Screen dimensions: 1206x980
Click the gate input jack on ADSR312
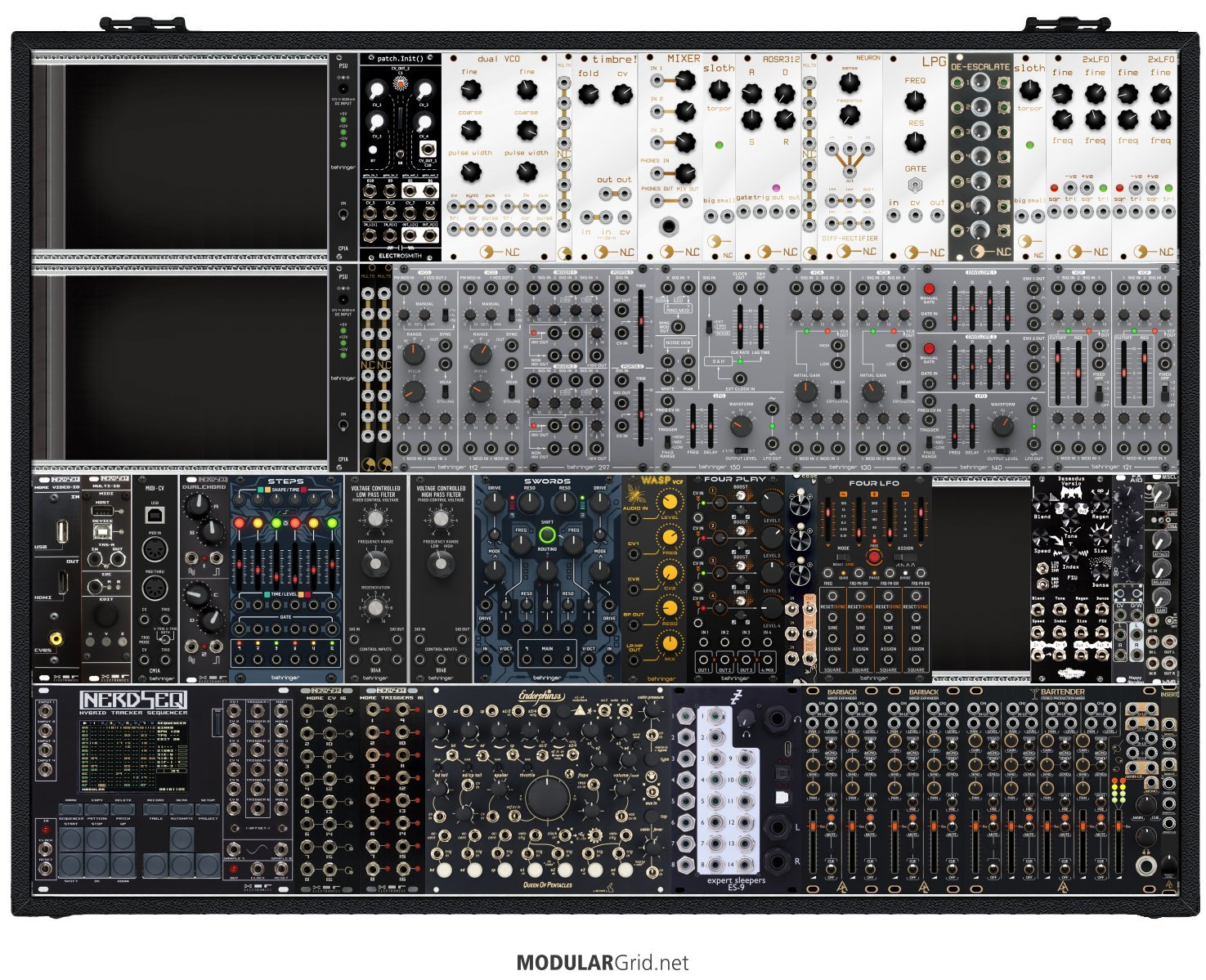pyautogui.click(x=744, y=212)
